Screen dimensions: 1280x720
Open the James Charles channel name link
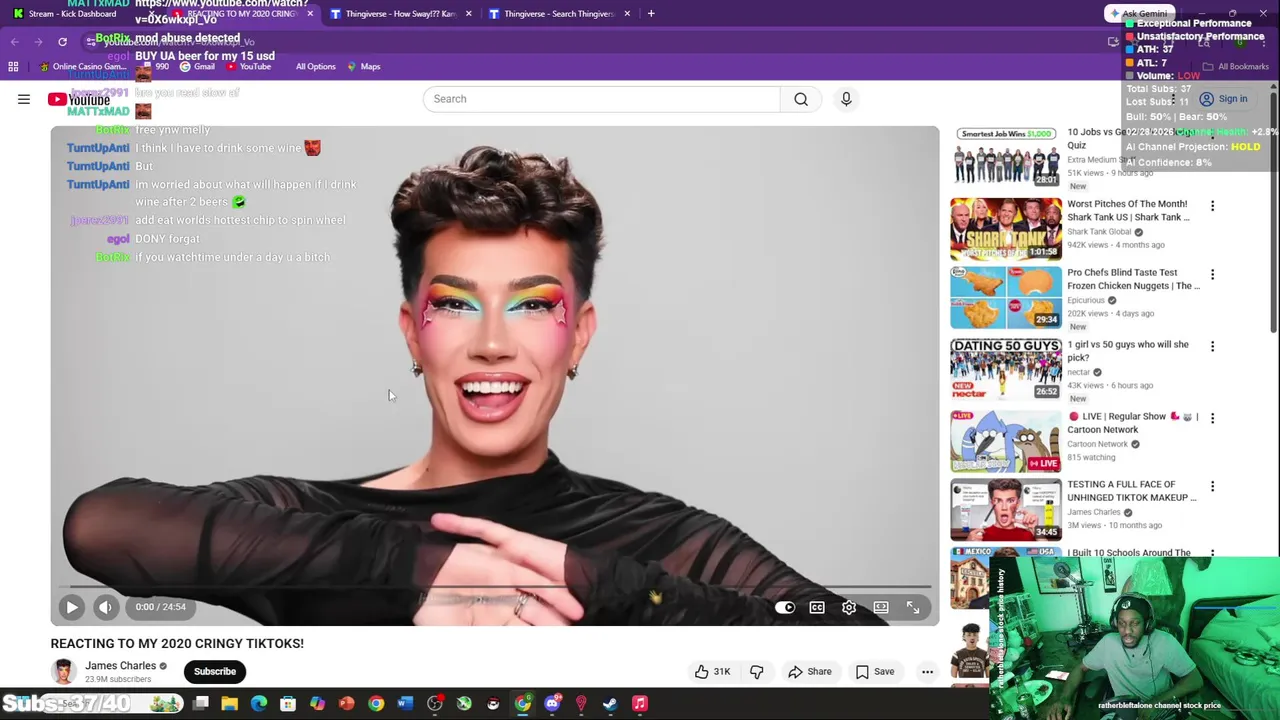[x=120, y=666]
